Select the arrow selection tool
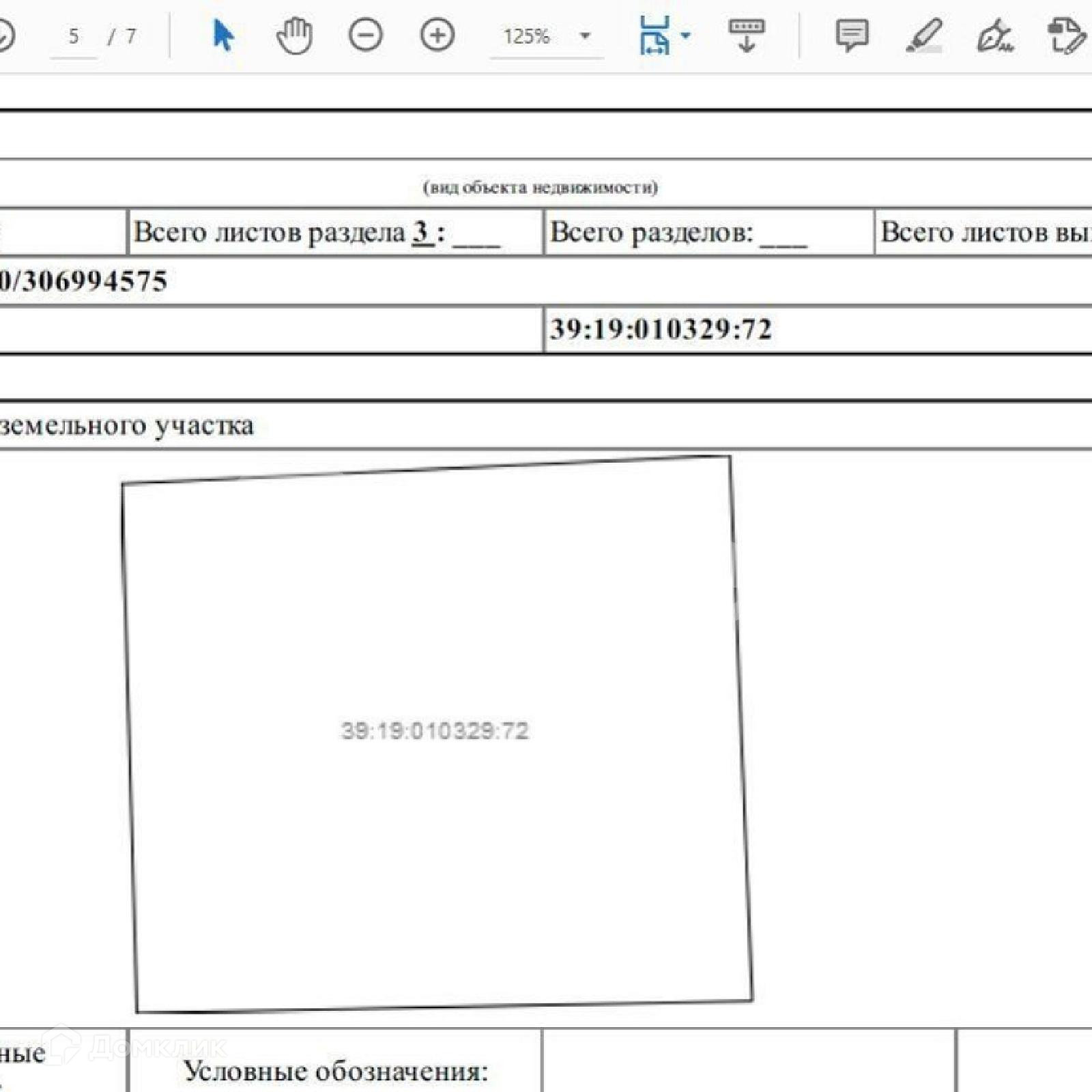 pos(222,35)
